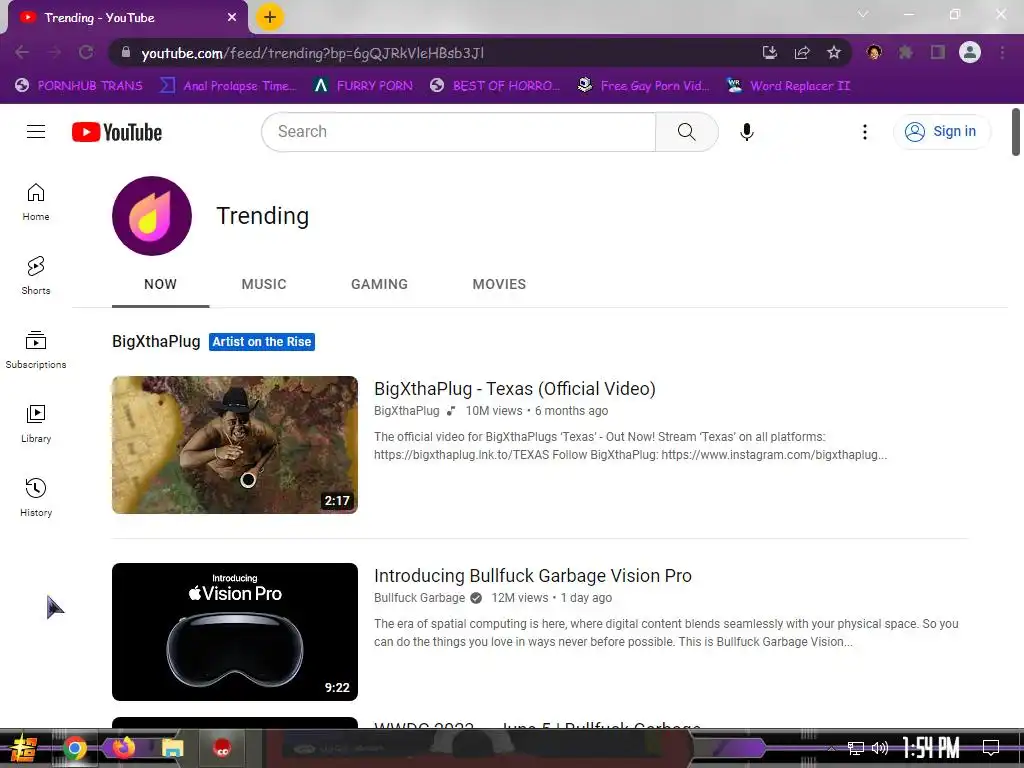Open the BigXthaPlug - Texas (Official Video) title

[x=515, y=389]
